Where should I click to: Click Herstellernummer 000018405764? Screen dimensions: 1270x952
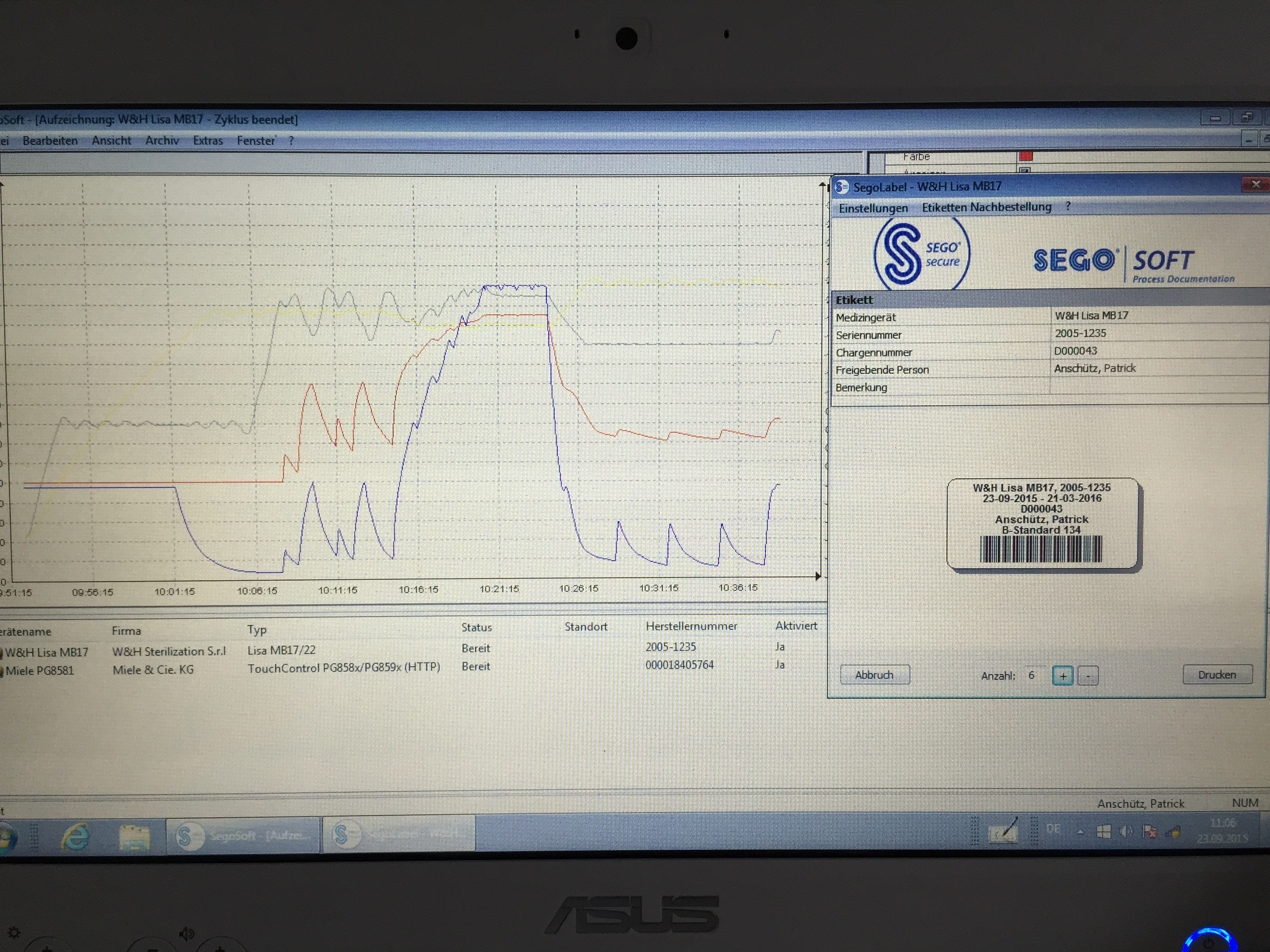pyautogui.click(x=679, y=665)
